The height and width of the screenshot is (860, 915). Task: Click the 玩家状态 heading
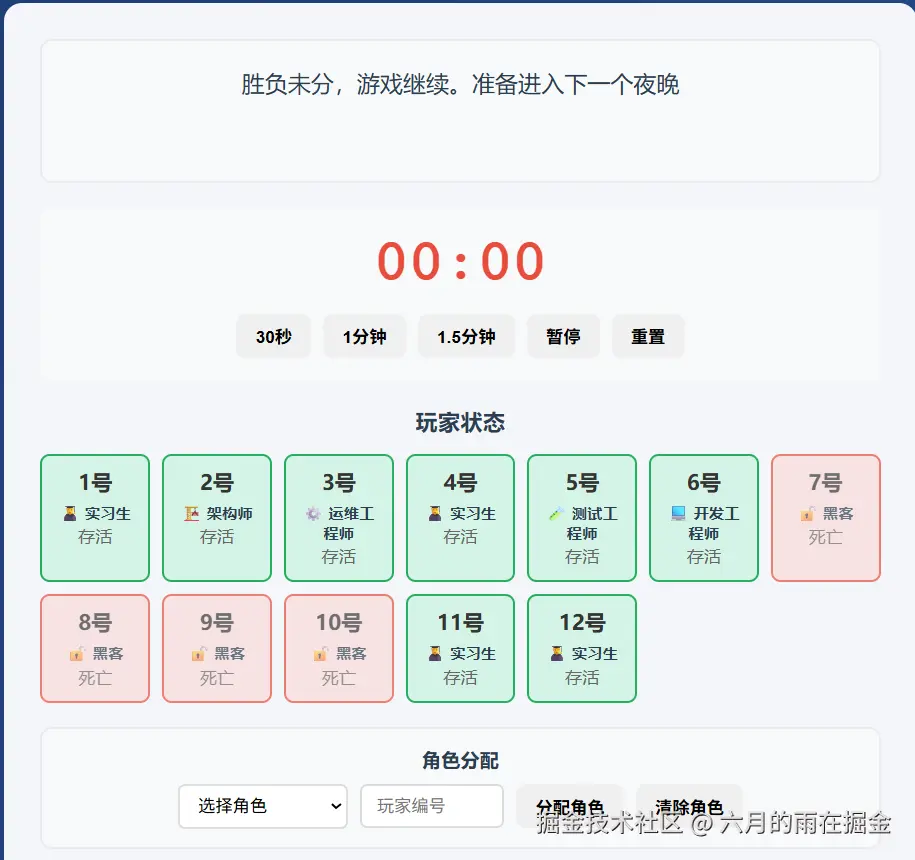pos(460,422)
